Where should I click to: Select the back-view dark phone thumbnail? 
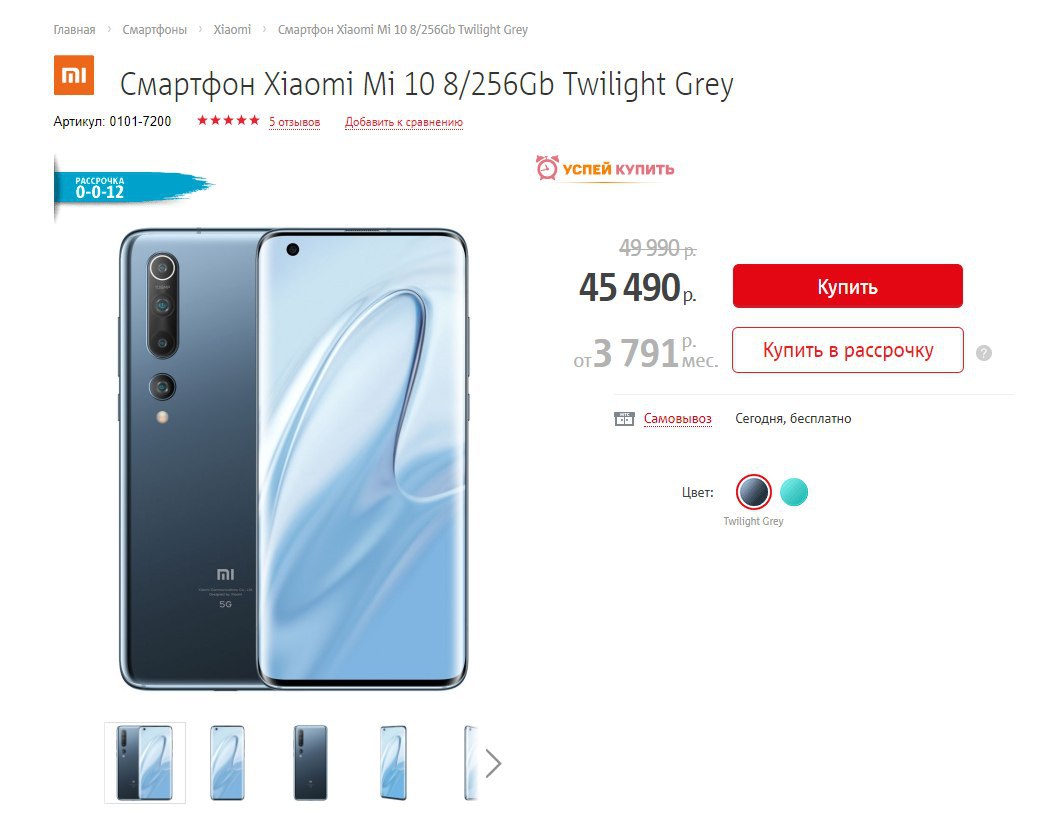pyautogui.click(x=310, y=762)
